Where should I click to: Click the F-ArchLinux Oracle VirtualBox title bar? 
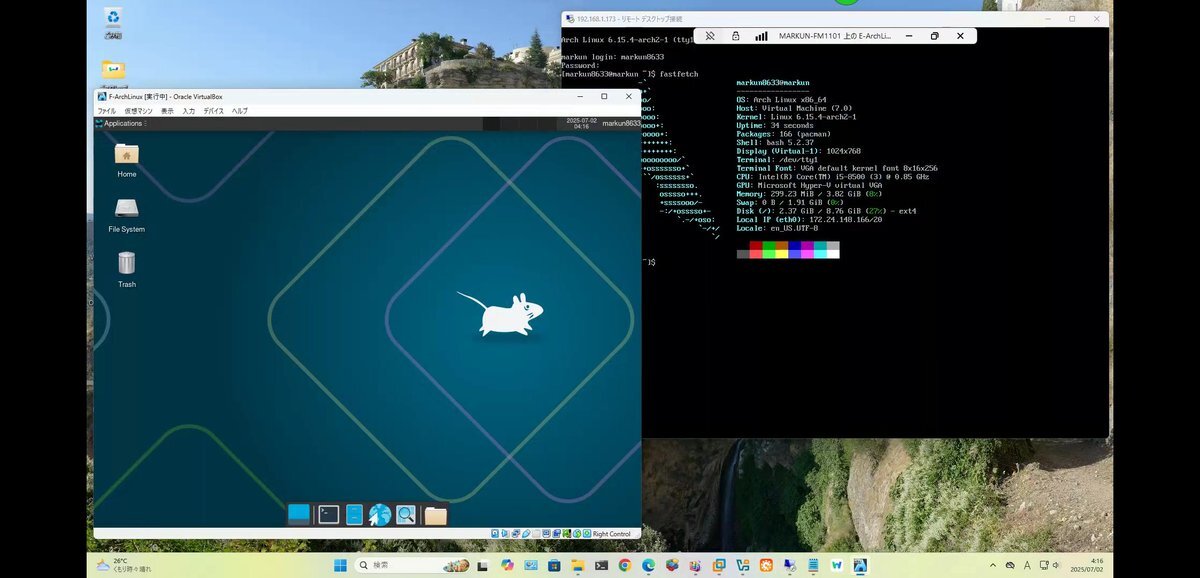[165, 96]
